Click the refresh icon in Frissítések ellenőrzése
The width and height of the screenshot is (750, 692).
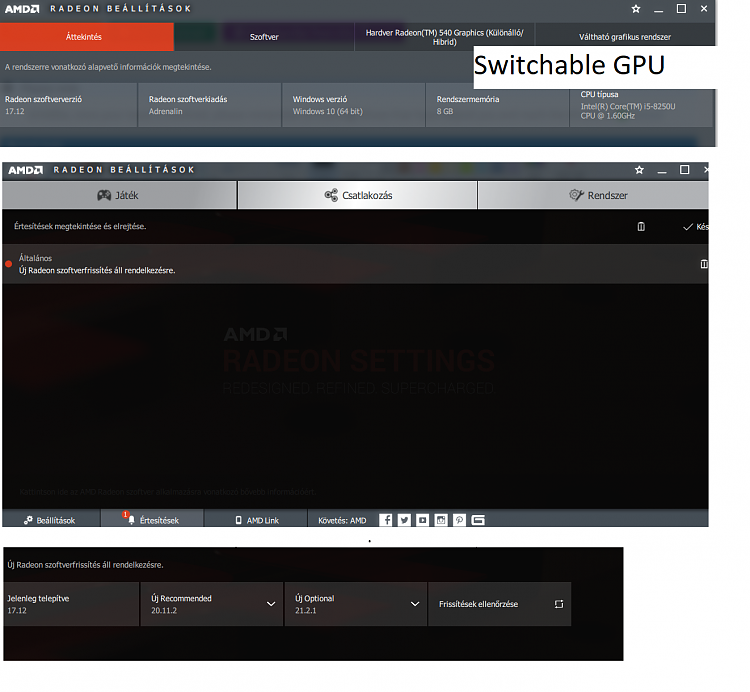(559, 604)
